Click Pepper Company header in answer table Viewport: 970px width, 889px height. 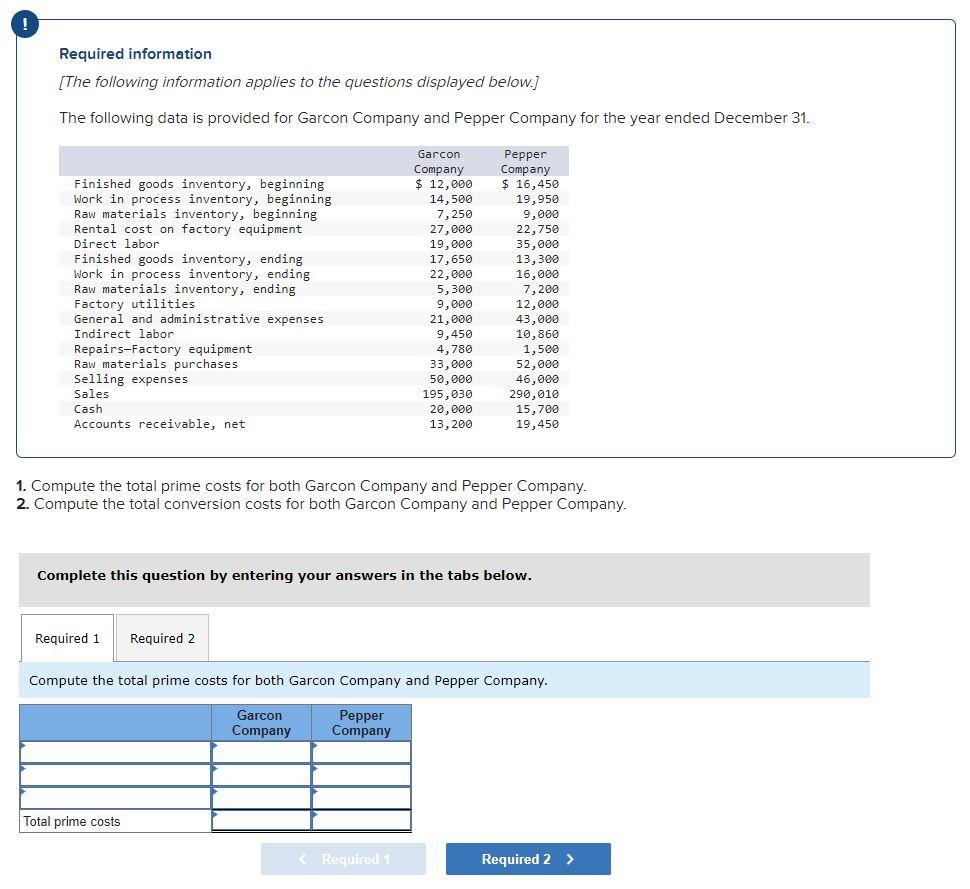click(361, 723)
